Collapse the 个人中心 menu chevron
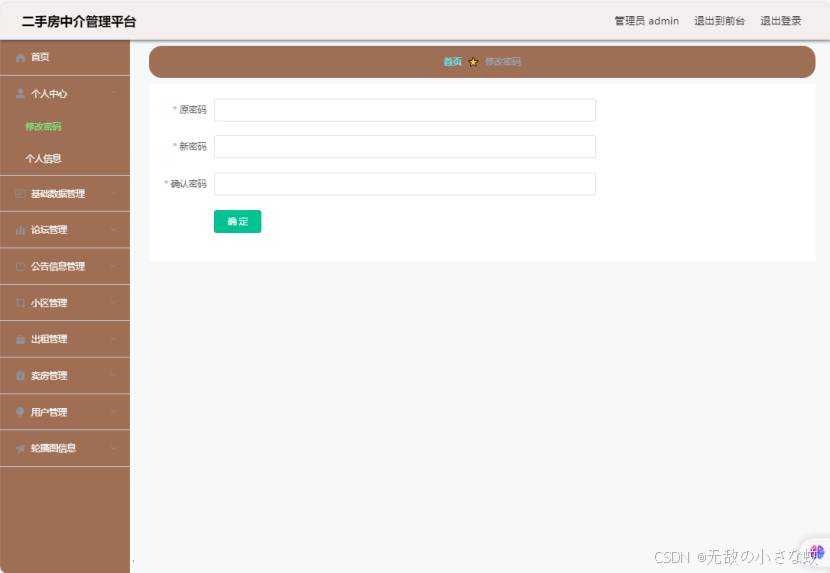830x573 pixels. 114,93
